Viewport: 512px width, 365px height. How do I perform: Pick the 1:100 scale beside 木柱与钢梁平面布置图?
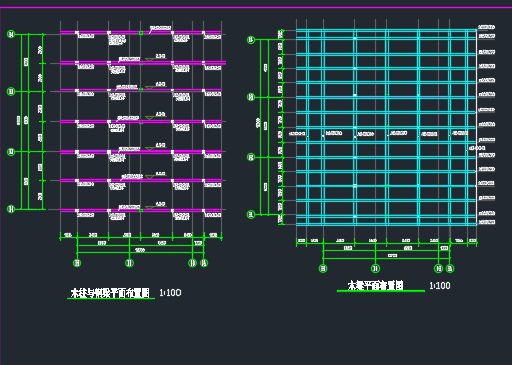[x=170, y=293]
